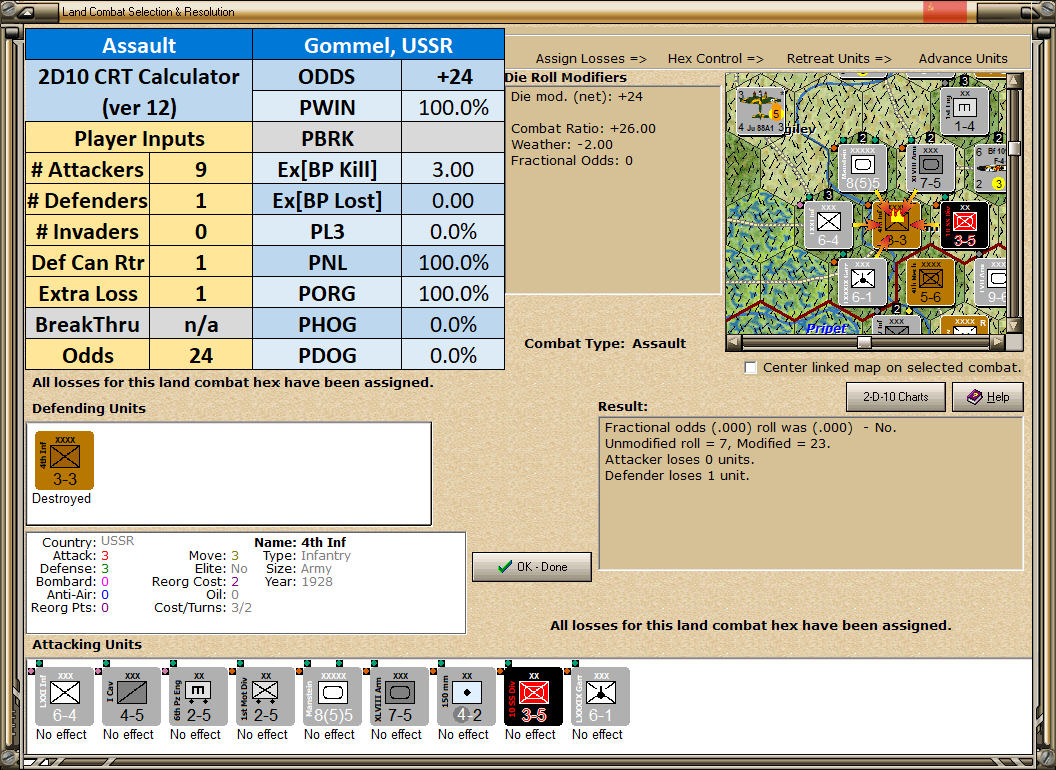The image size is (1056, 770).
Task: Click the map scroll up arrow
Action: tap(1014, 81)
